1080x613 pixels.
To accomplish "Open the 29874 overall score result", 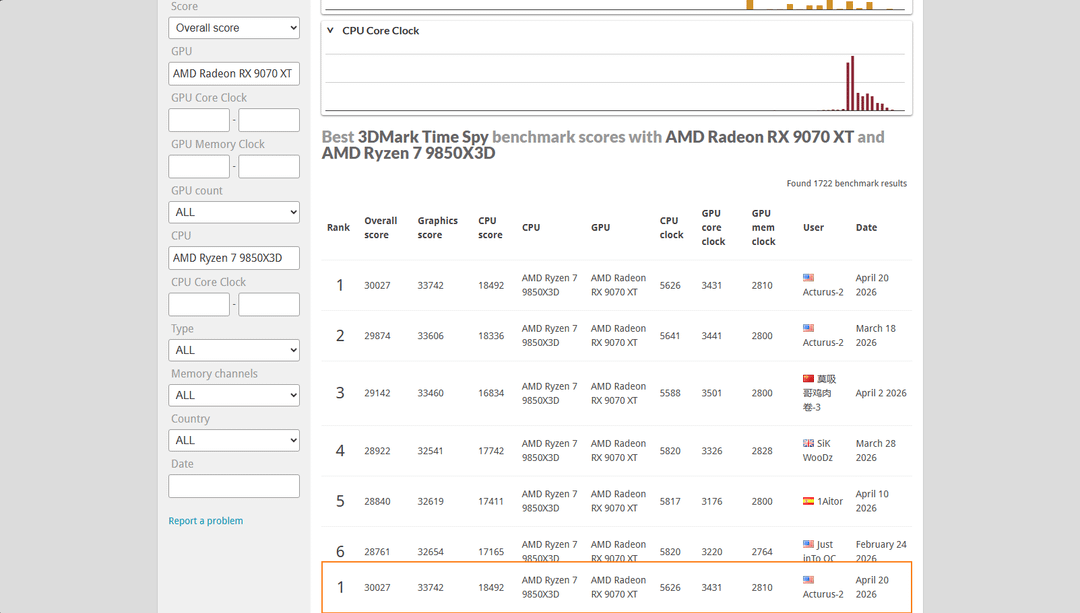I will (377, 336).
